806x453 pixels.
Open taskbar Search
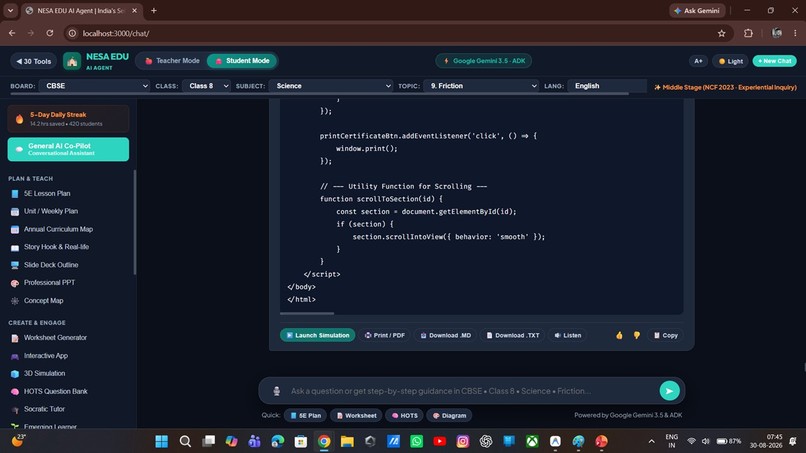coord(185,441)
